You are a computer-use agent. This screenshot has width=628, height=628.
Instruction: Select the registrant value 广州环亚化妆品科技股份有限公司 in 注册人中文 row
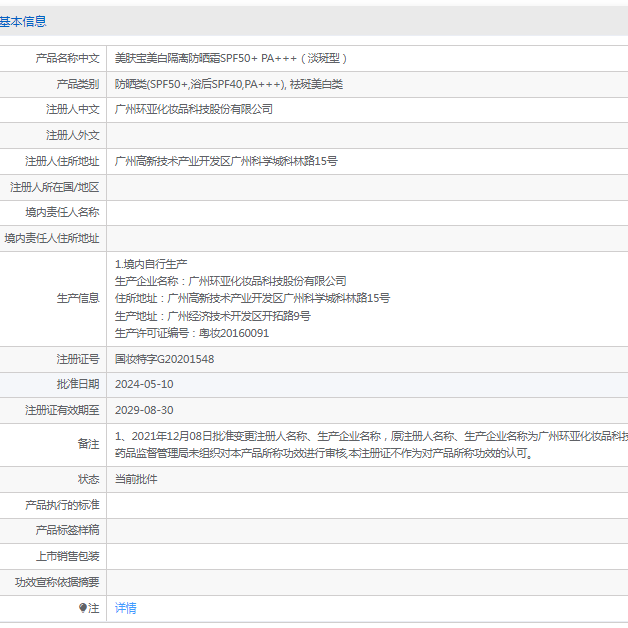pyautogui.click(x=194, y=109)
